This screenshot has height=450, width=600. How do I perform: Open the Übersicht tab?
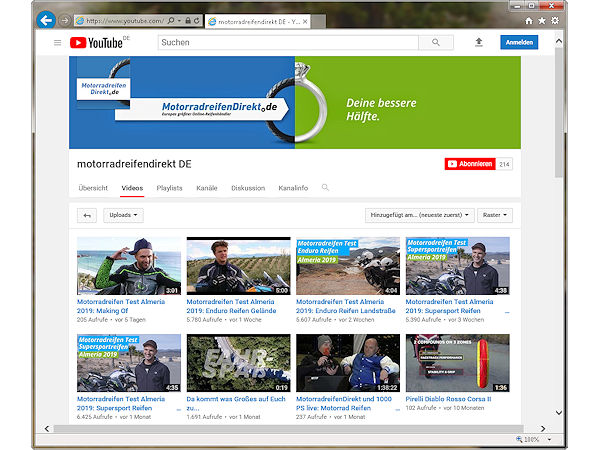click(x=93, y=188)
